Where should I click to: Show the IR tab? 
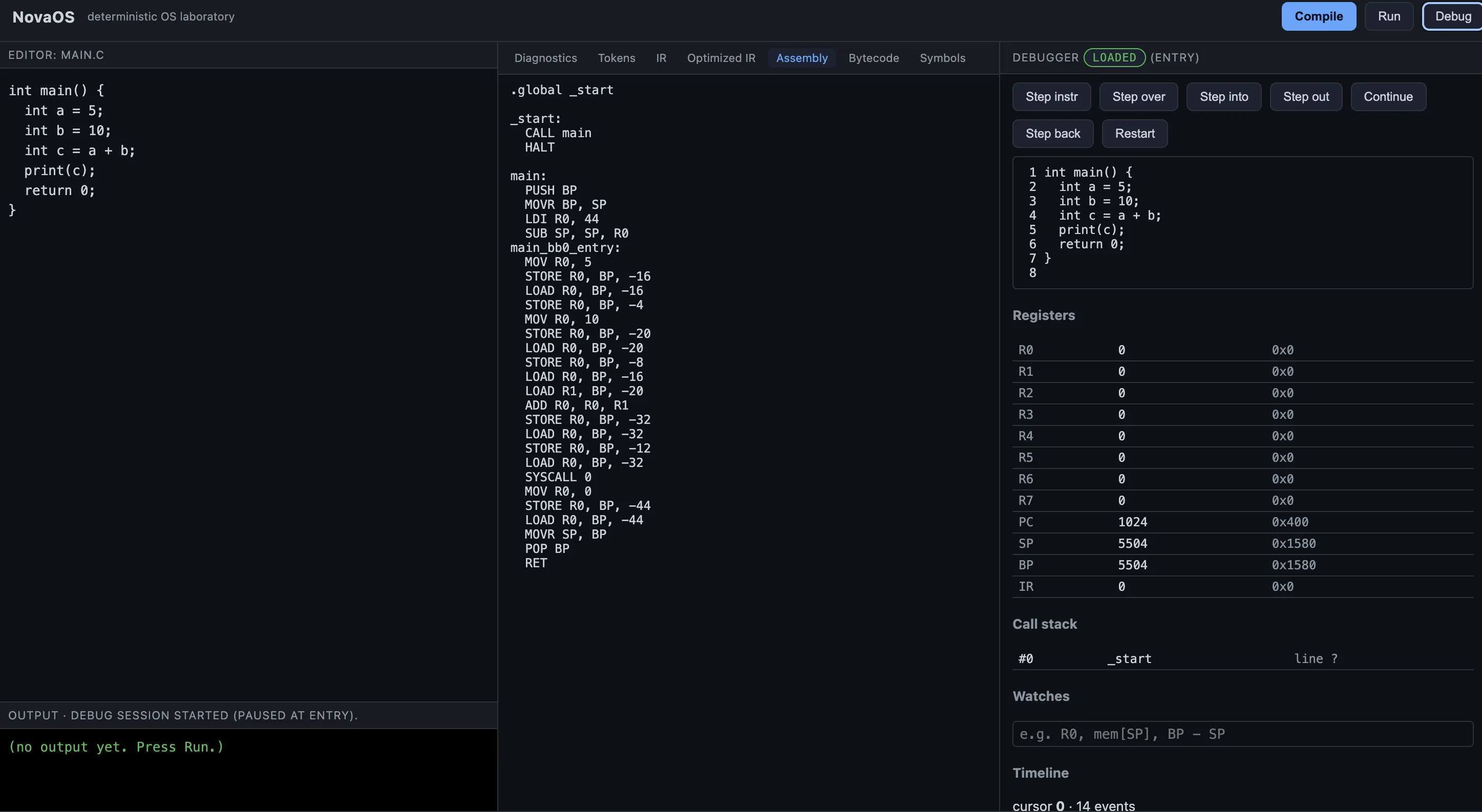click(x=661, y=58)
